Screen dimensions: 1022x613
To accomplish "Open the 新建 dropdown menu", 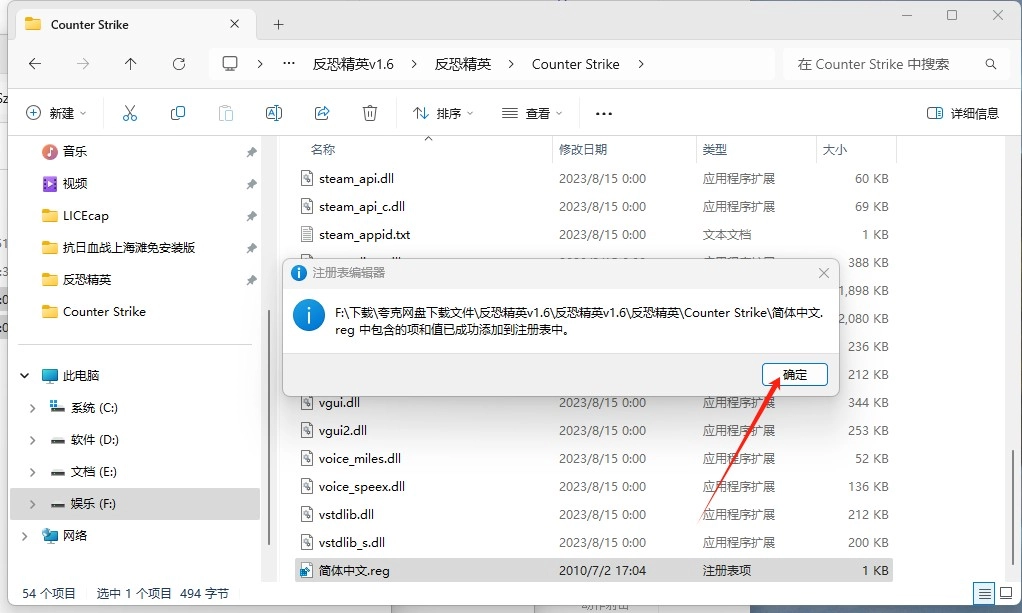I will tap(56, 113).
